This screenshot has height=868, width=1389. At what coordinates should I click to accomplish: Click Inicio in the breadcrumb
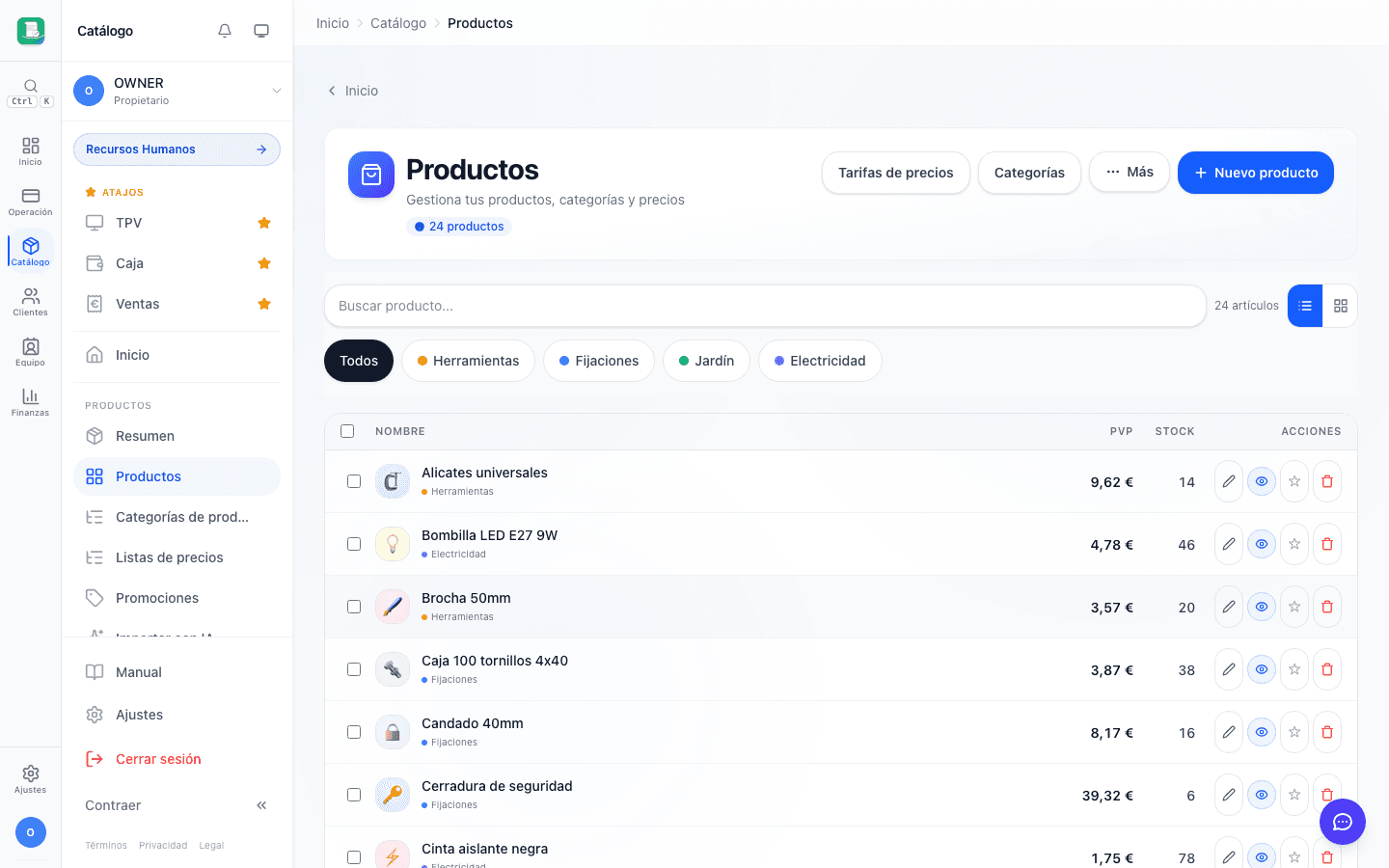[333, 23]
